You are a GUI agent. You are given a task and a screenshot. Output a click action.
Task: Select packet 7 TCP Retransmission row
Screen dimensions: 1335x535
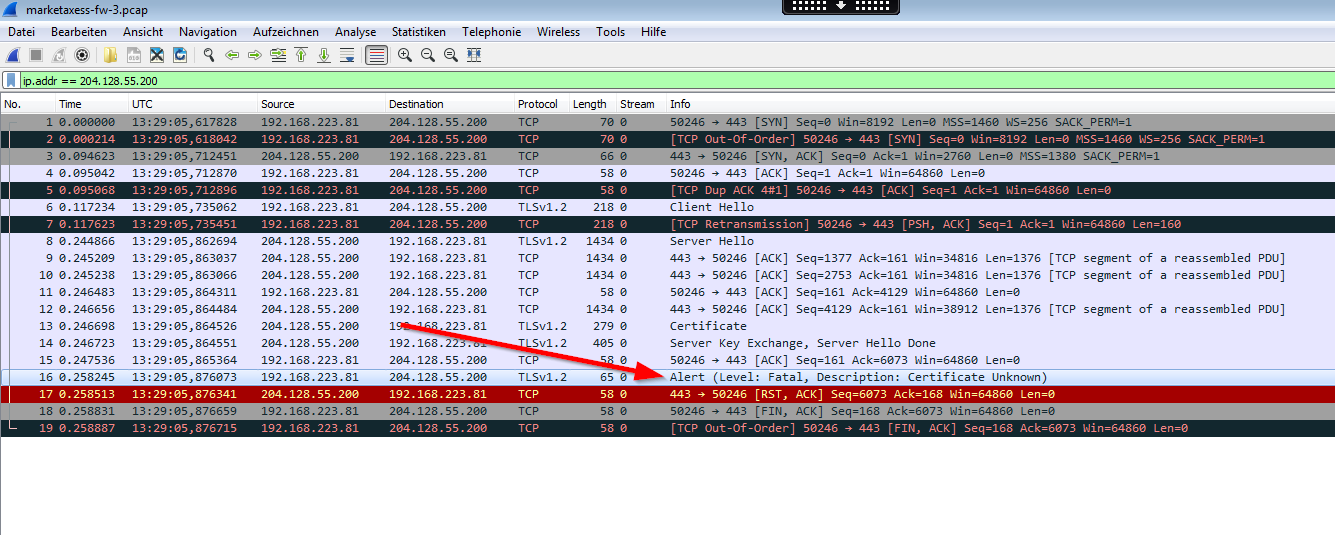(667, 224)
